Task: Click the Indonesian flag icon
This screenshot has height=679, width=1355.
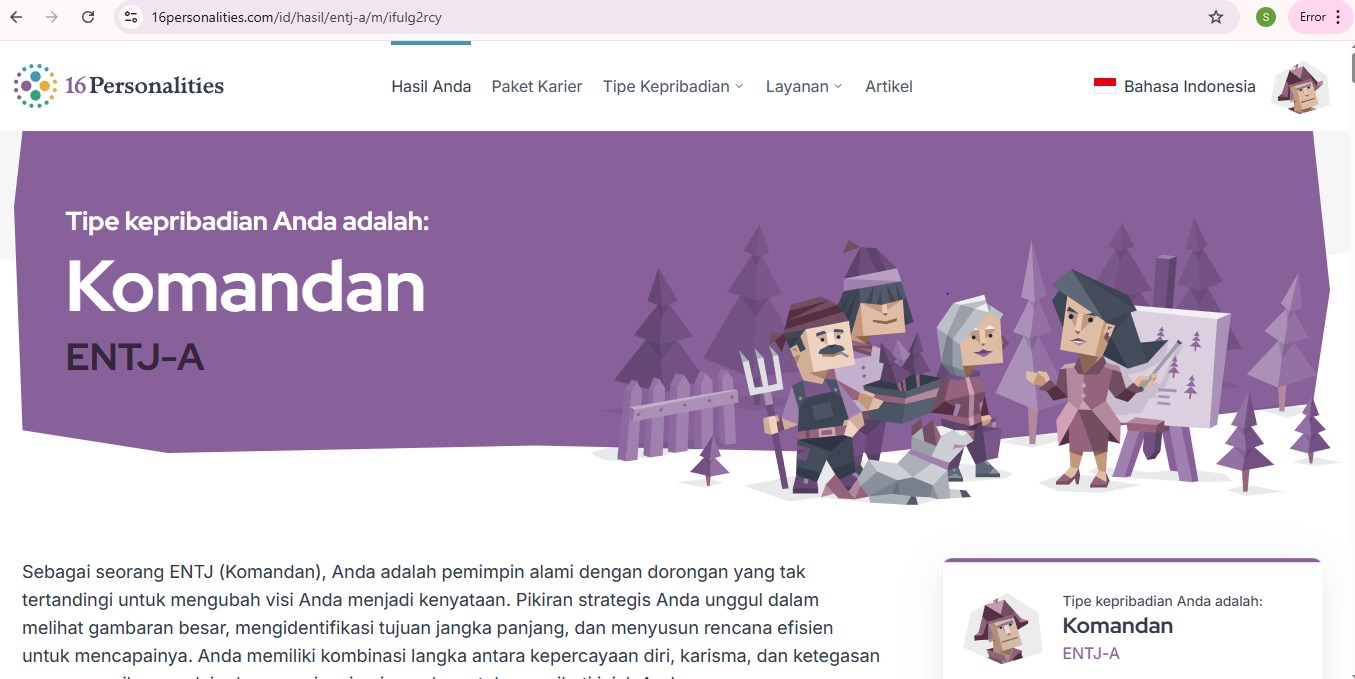Action: [1105, 86]
